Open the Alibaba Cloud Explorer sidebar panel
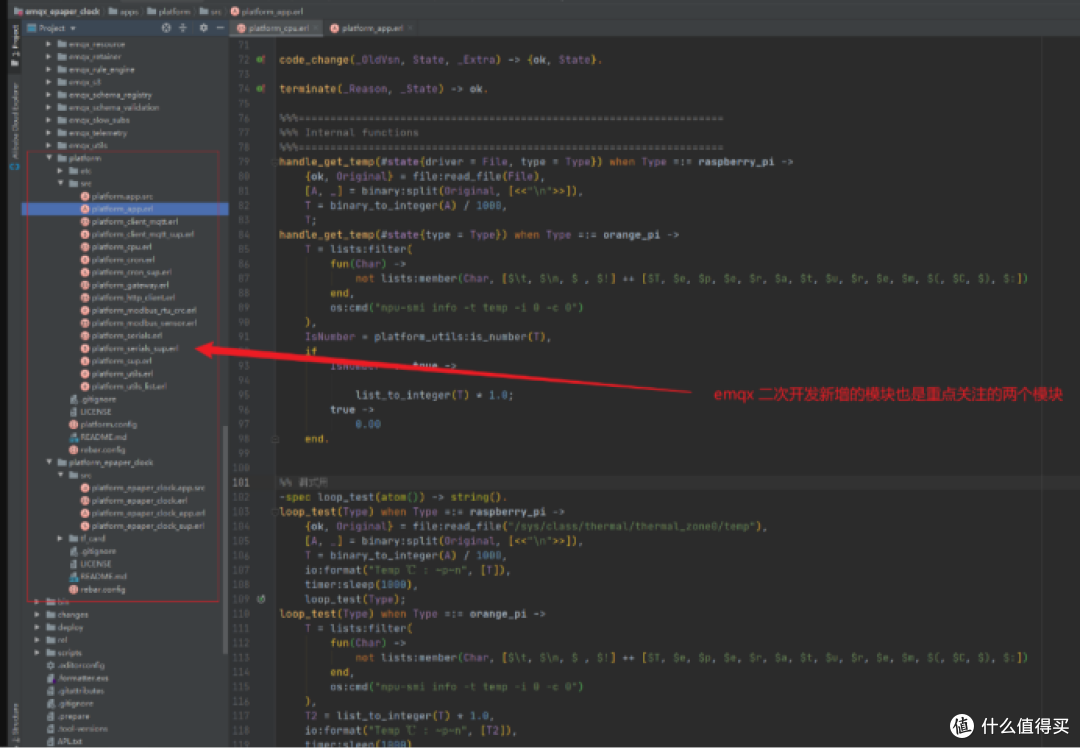 15,123
